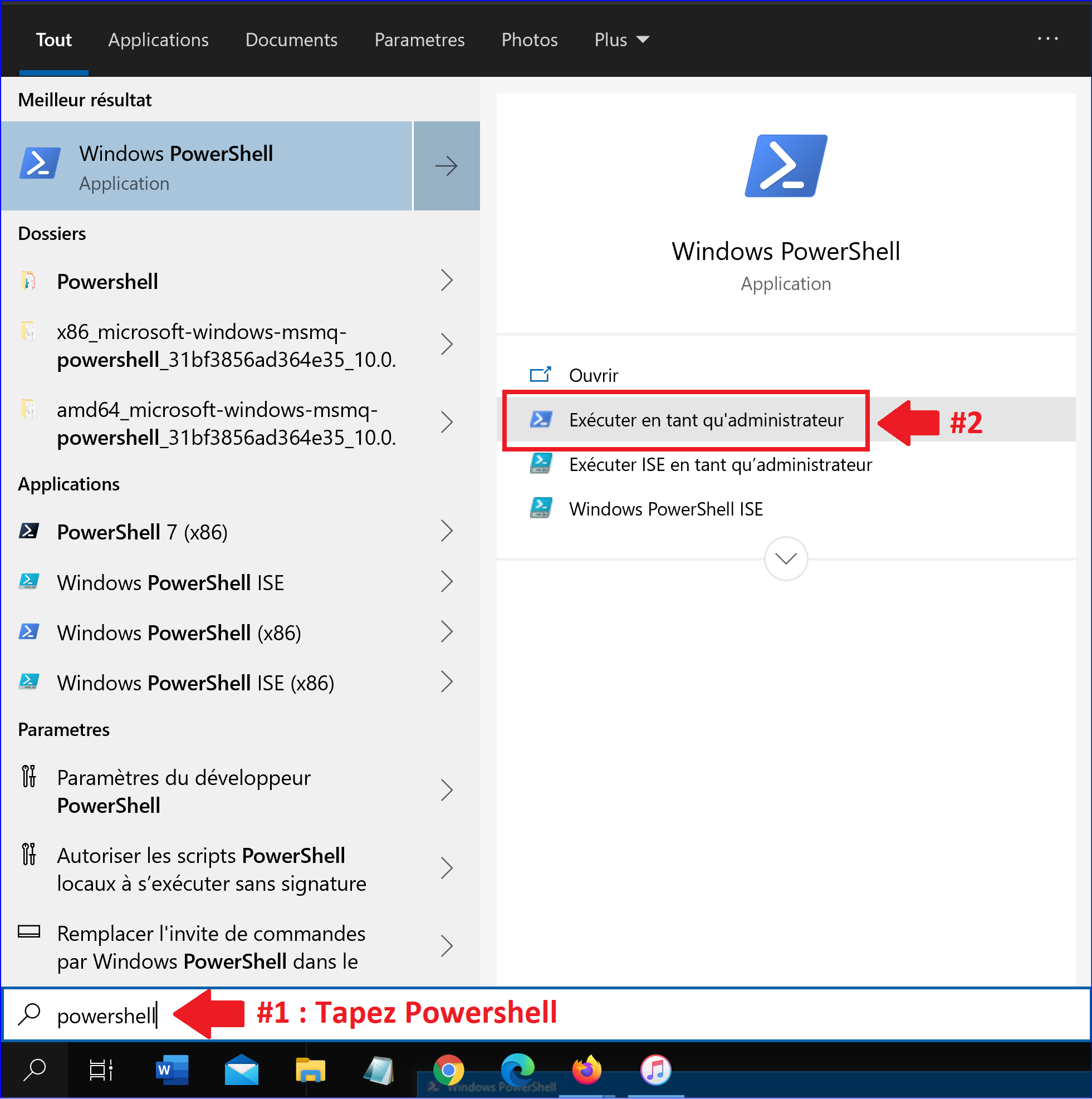Click the Powershell folder icon

pyautogui.click(x=28, y=281)
